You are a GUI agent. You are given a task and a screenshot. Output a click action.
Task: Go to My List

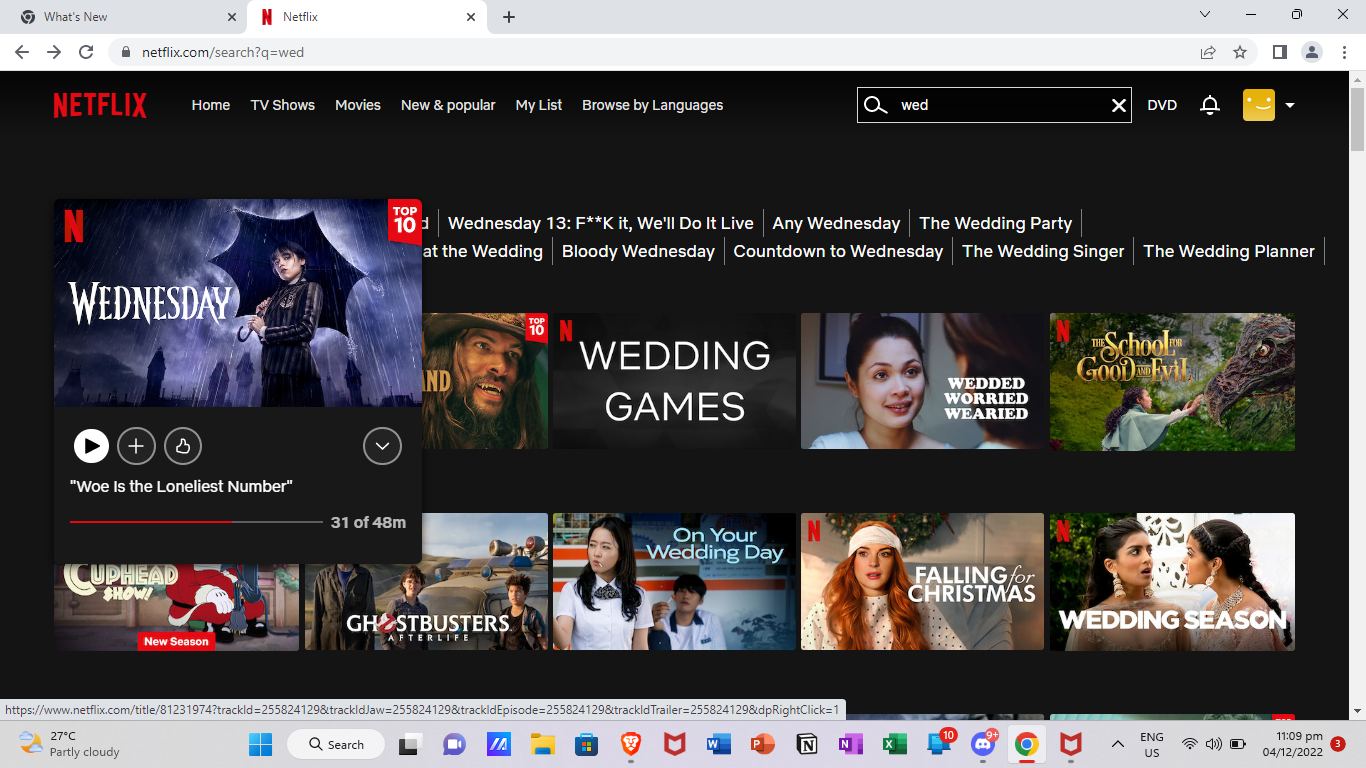(x=539, y=105)
